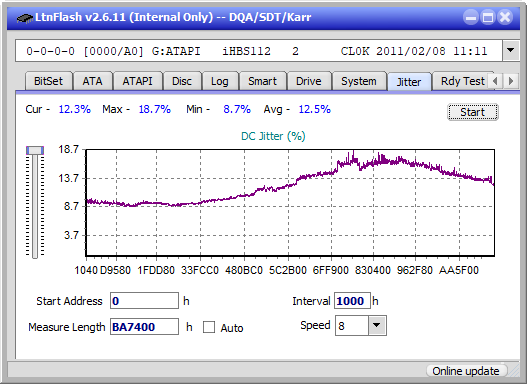Open the Disc tab

(182, 81)
